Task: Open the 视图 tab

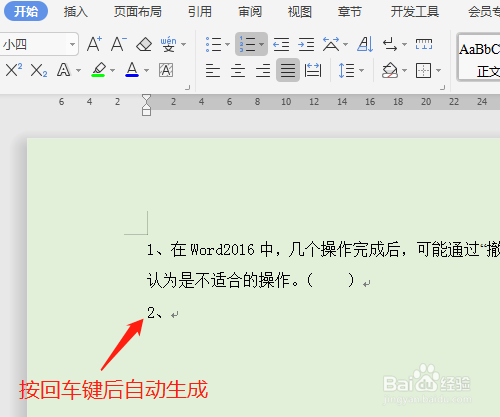Action: (300, 12)
